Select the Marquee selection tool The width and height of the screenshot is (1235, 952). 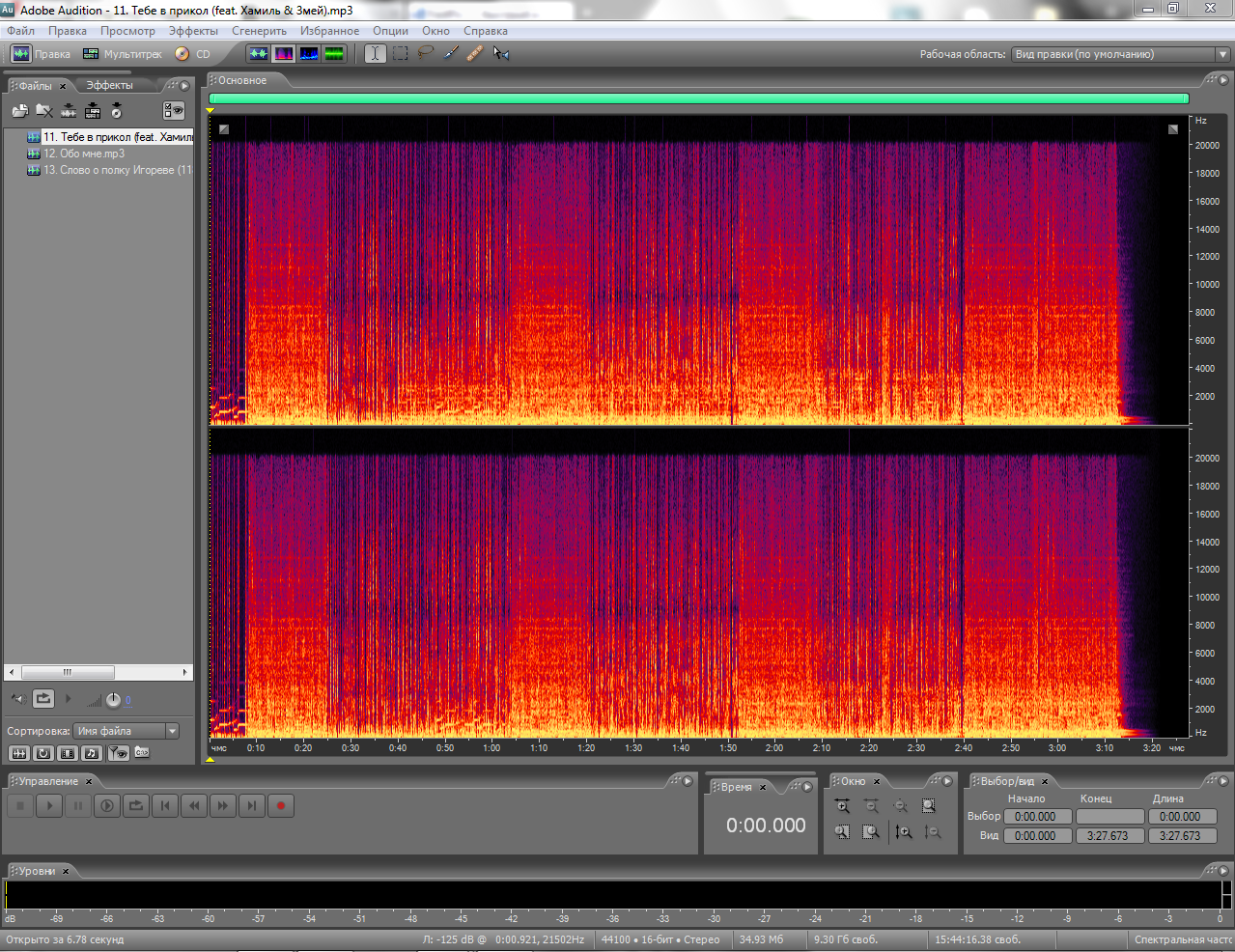(401, 54)
